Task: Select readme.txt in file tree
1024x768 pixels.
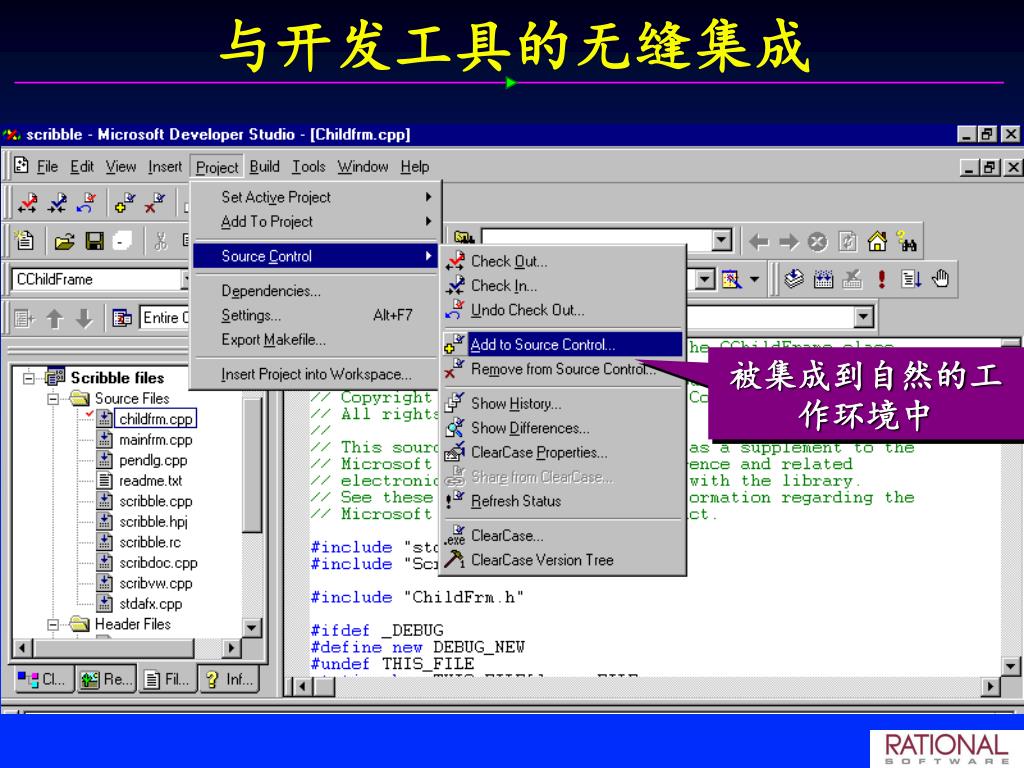Action: click(150, 481)
